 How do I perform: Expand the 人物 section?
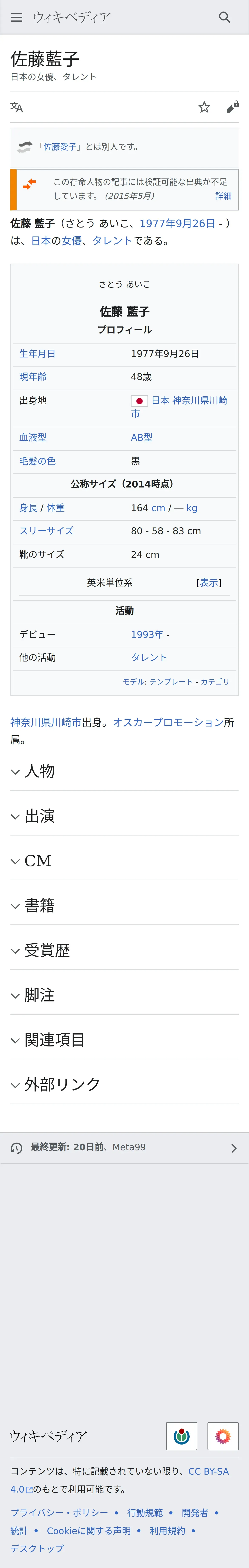124,771
